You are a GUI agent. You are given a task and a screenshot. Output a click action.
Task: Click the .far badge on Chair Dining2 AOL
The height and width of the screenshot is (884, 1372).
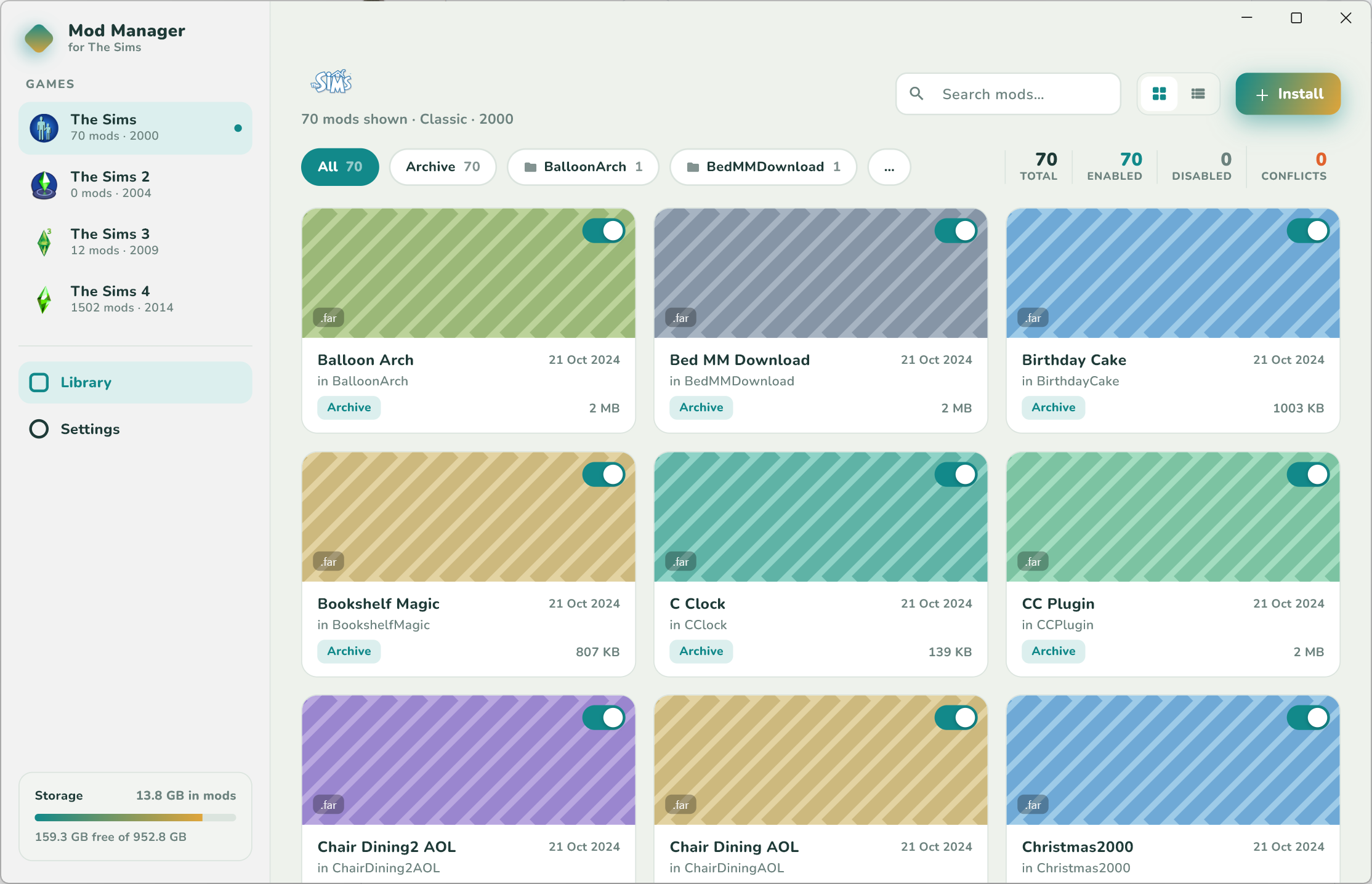[x=329, y=805]
